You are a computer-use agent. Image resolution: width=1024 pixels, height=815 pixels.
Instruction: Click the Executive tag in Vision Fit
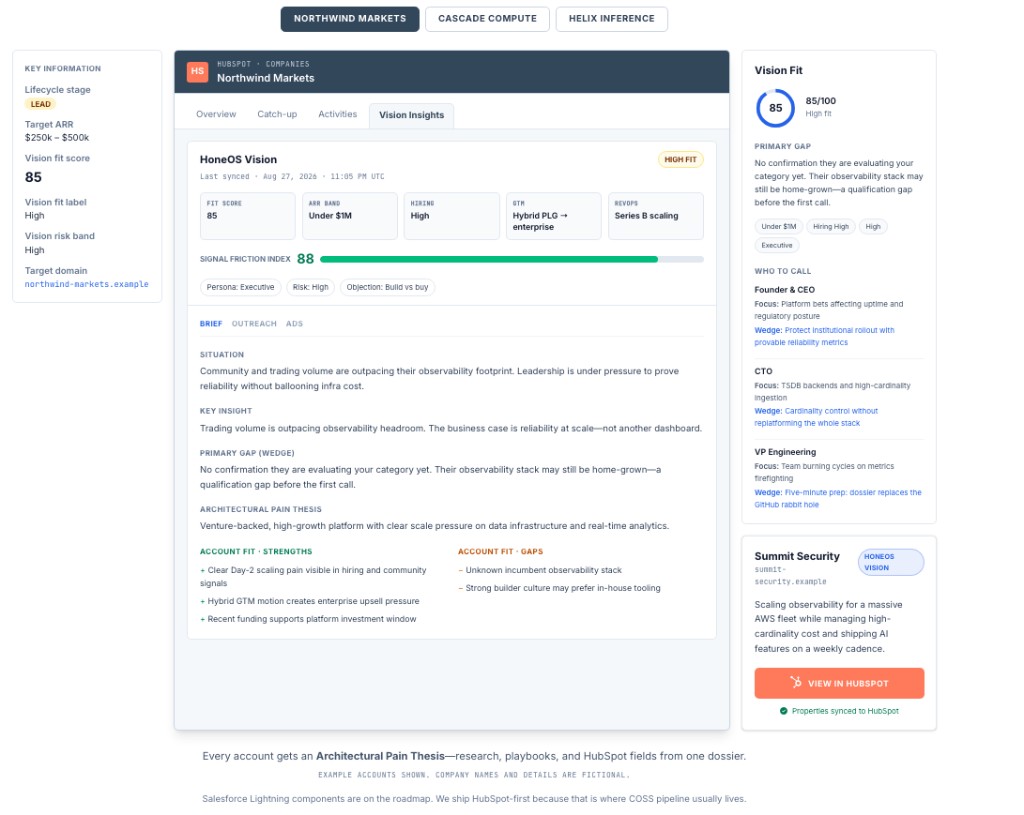776,246
